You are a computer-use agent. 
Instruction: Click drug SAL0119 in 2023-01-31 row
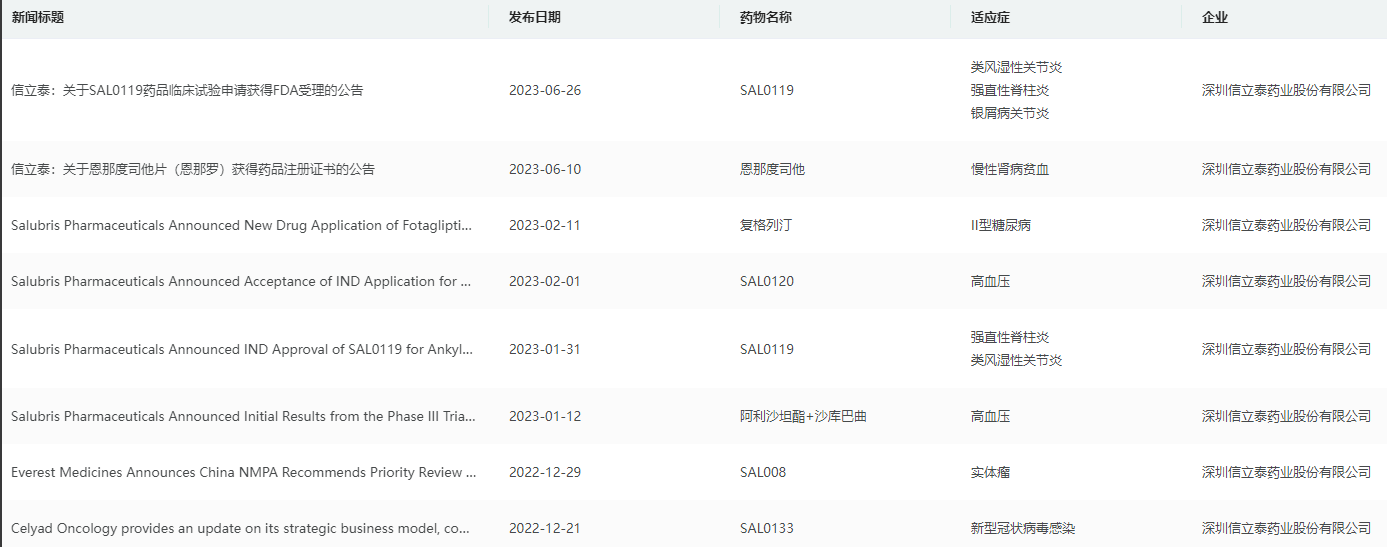click(767, 349)
